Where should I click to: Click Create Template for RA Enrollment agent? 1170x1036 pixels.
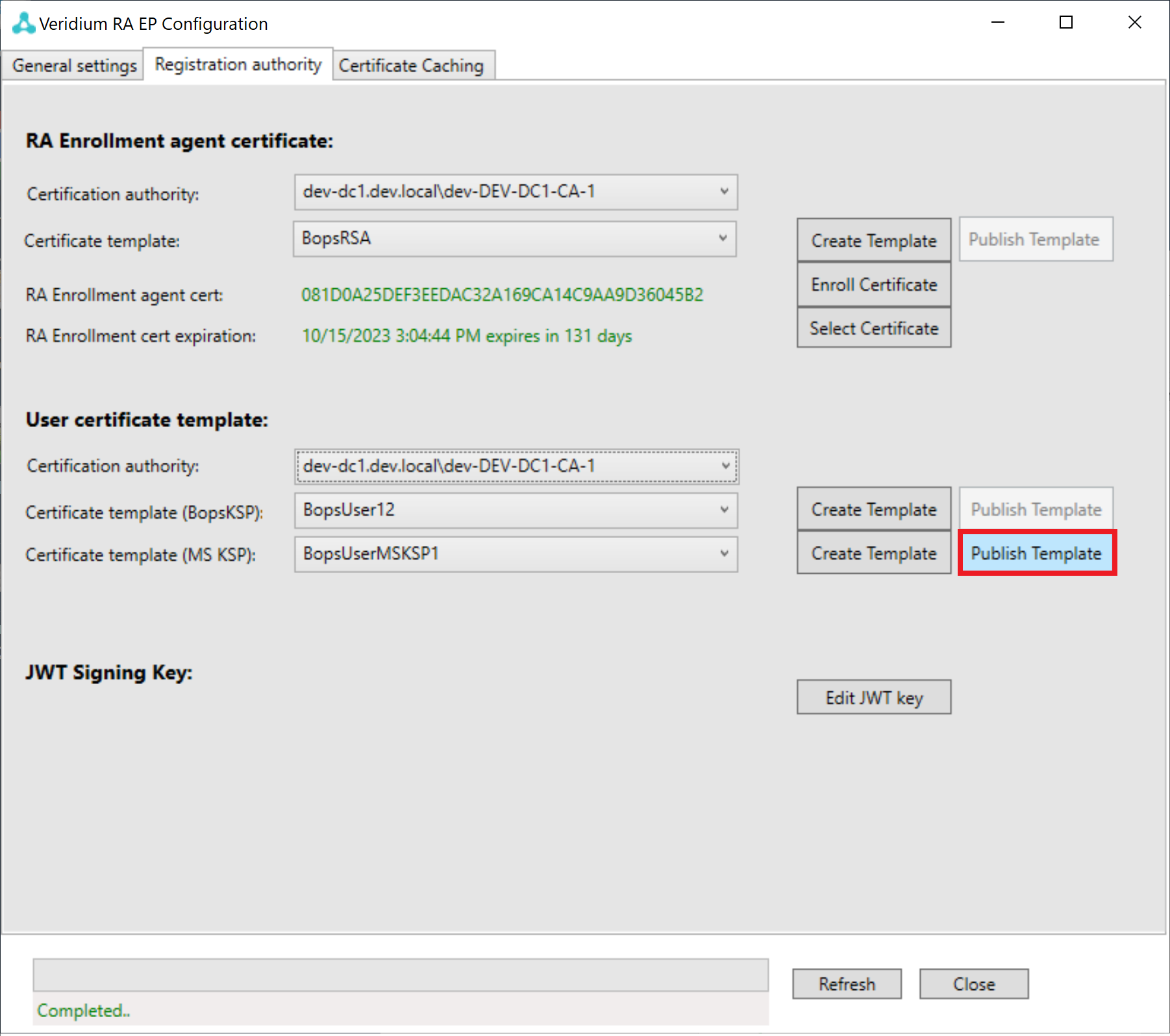pos(873,240)
